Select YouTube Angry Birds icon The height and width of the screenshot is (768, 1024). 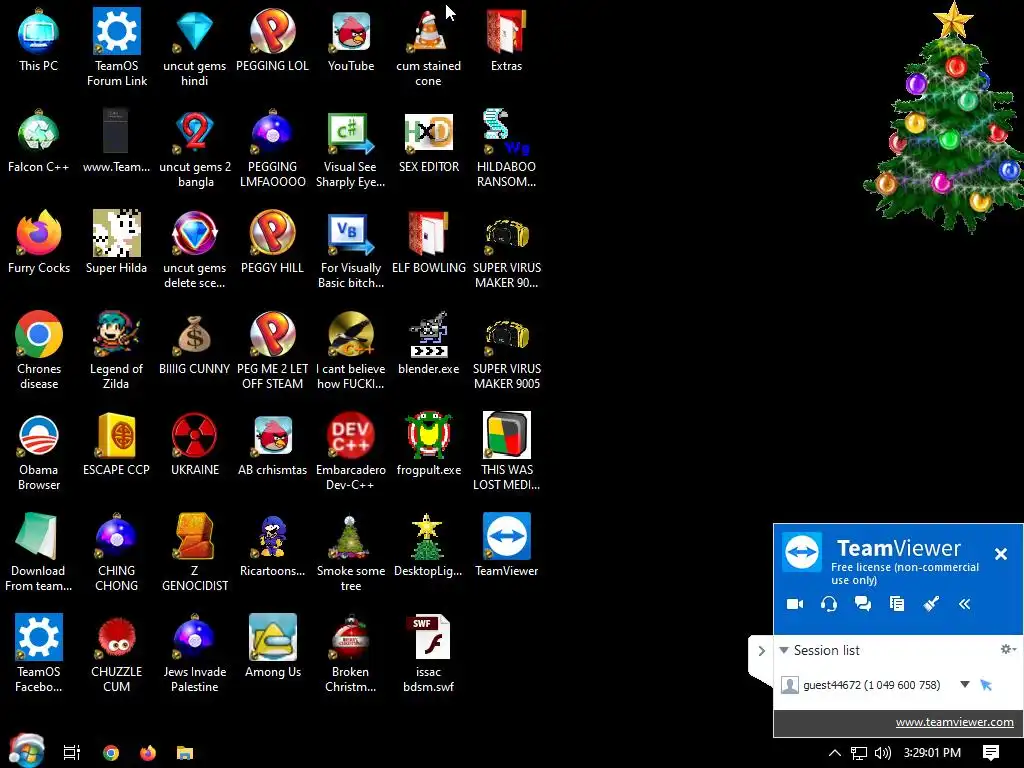pyautogui.click(x=351, y=40)
